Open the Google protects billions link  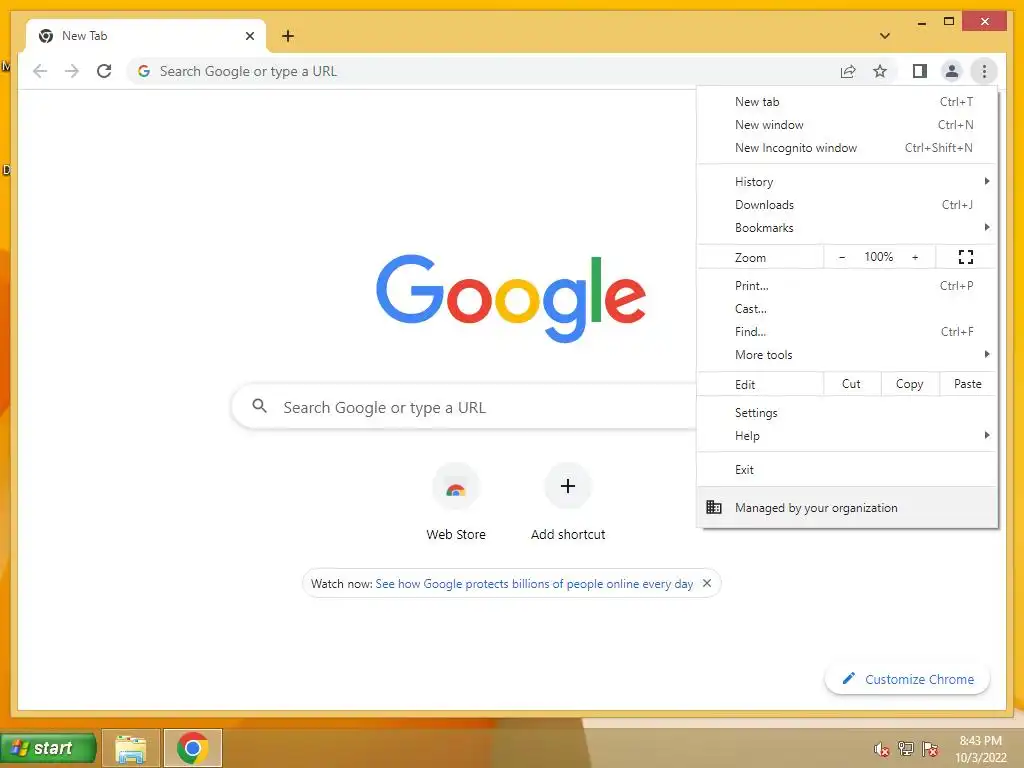tap(534, 584)
